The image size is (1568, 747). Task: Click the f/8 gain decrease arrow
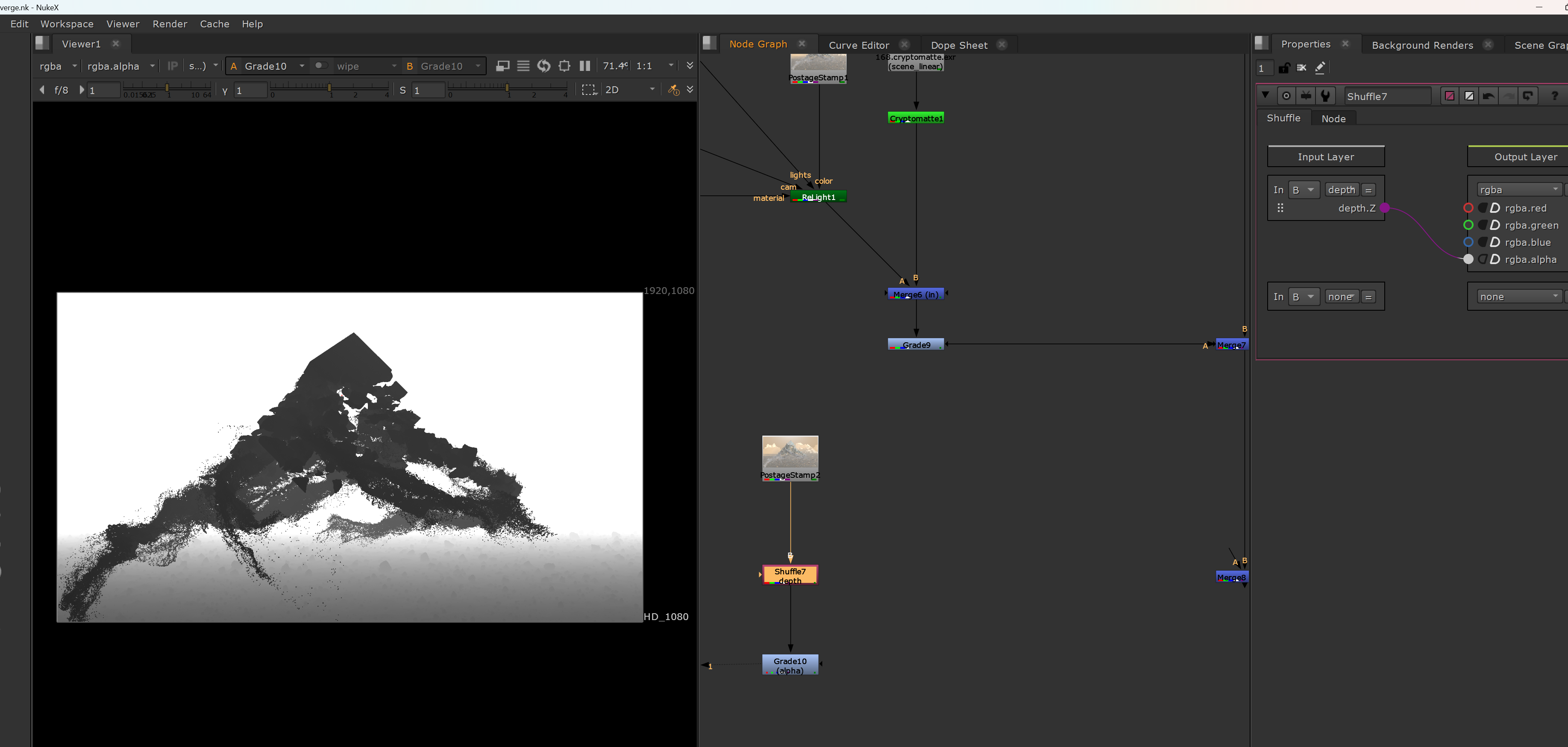42,89
